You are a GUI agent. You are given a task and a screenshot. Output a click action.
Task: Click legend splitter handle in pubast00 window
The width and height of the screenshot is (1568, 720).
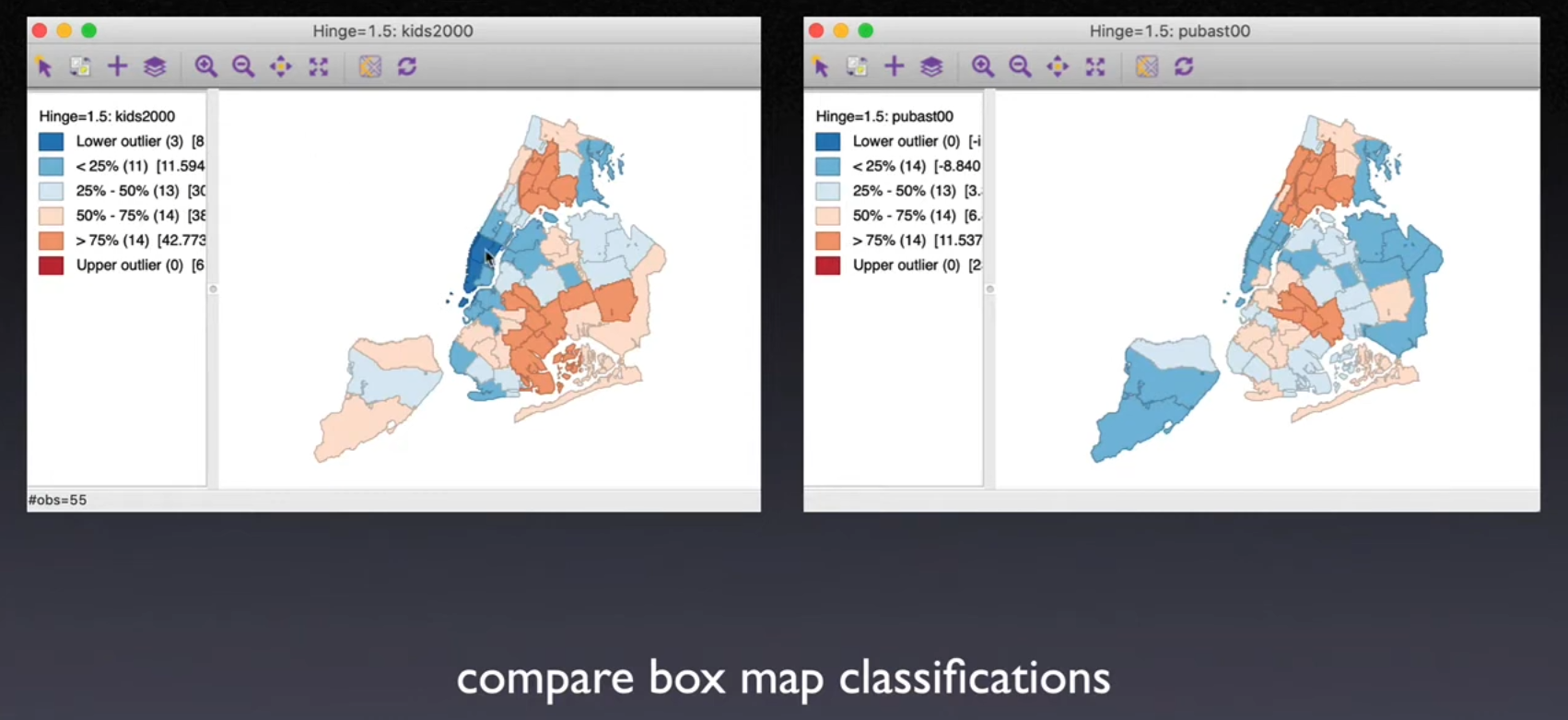tap(990, 289)
